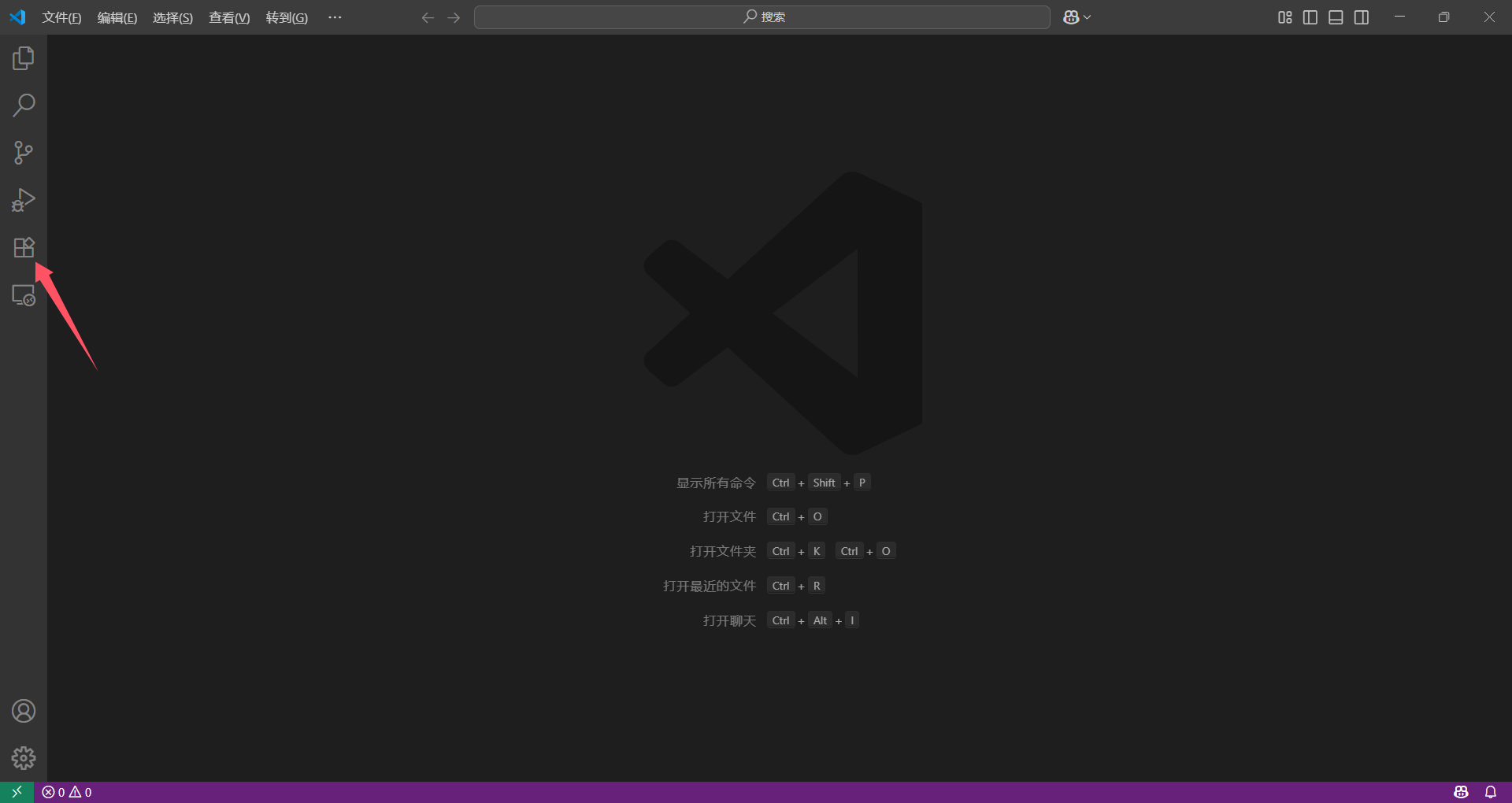Open the remote connection indicator in status bar
1512x803 pixels.
coord(16,792)
